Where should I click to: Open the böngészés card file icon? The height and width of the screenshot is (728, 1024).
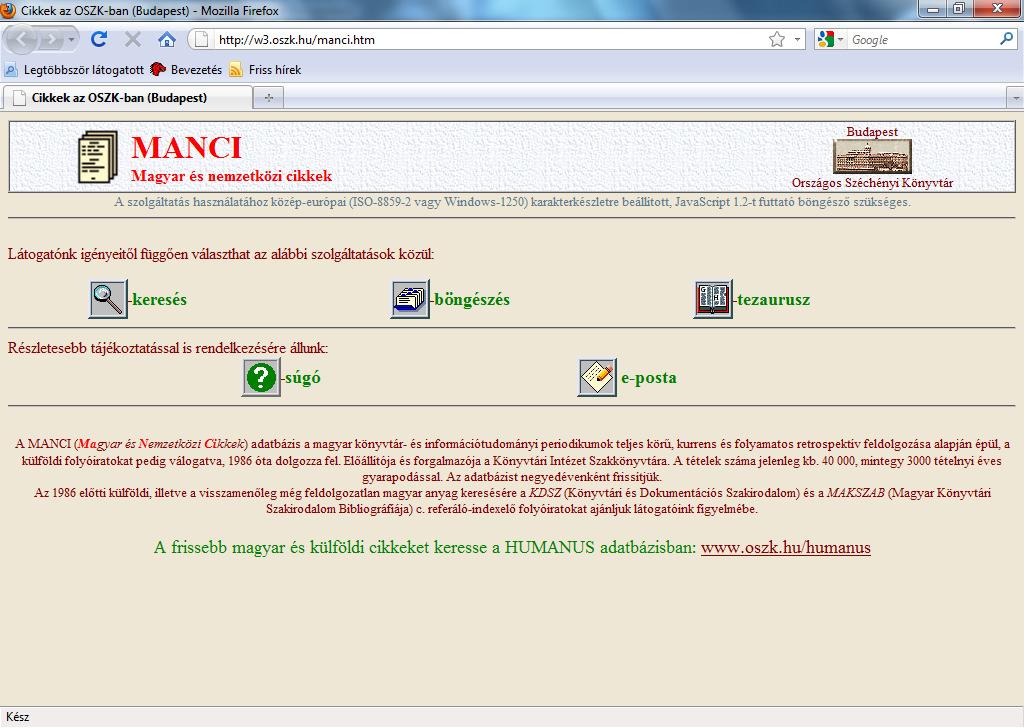click(410, 300)
